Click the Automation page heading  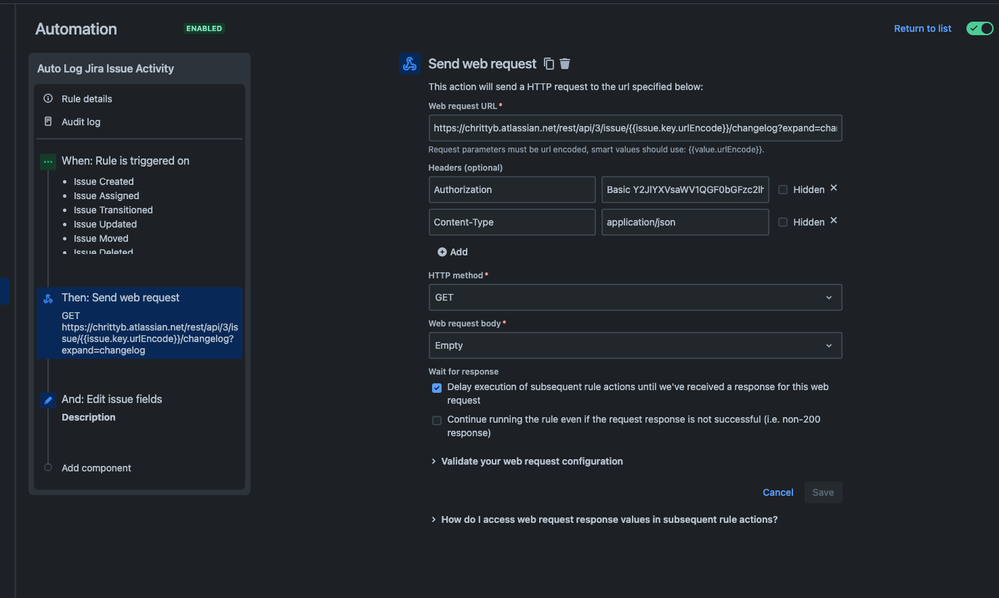(76, 29)
